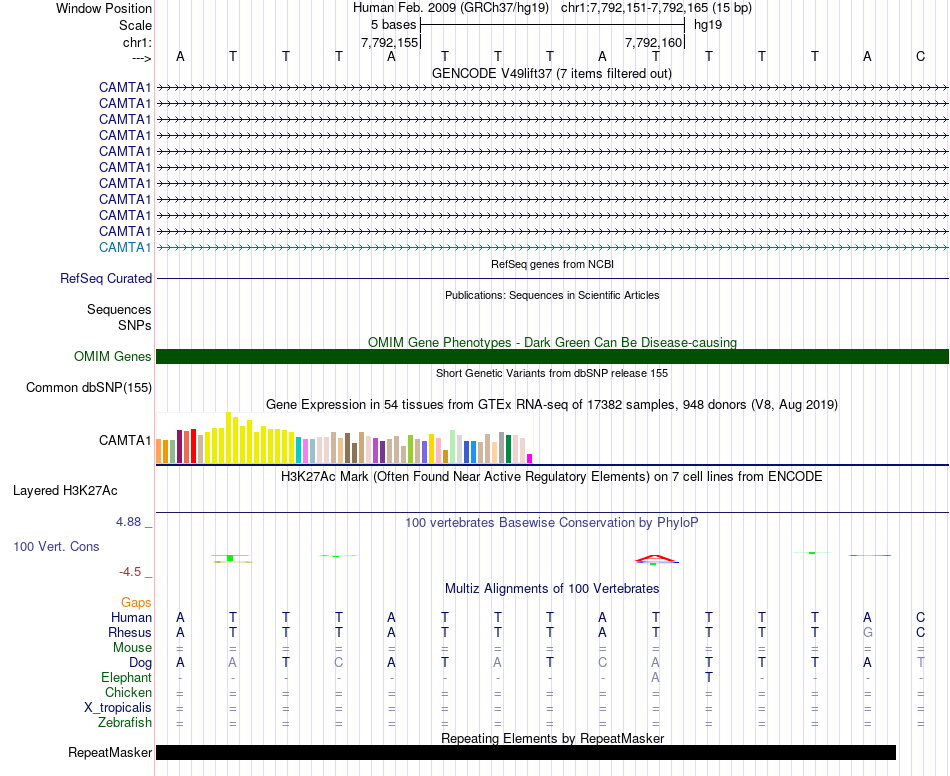Click the 7,792,160 coordinate marker

pos(654,42)
